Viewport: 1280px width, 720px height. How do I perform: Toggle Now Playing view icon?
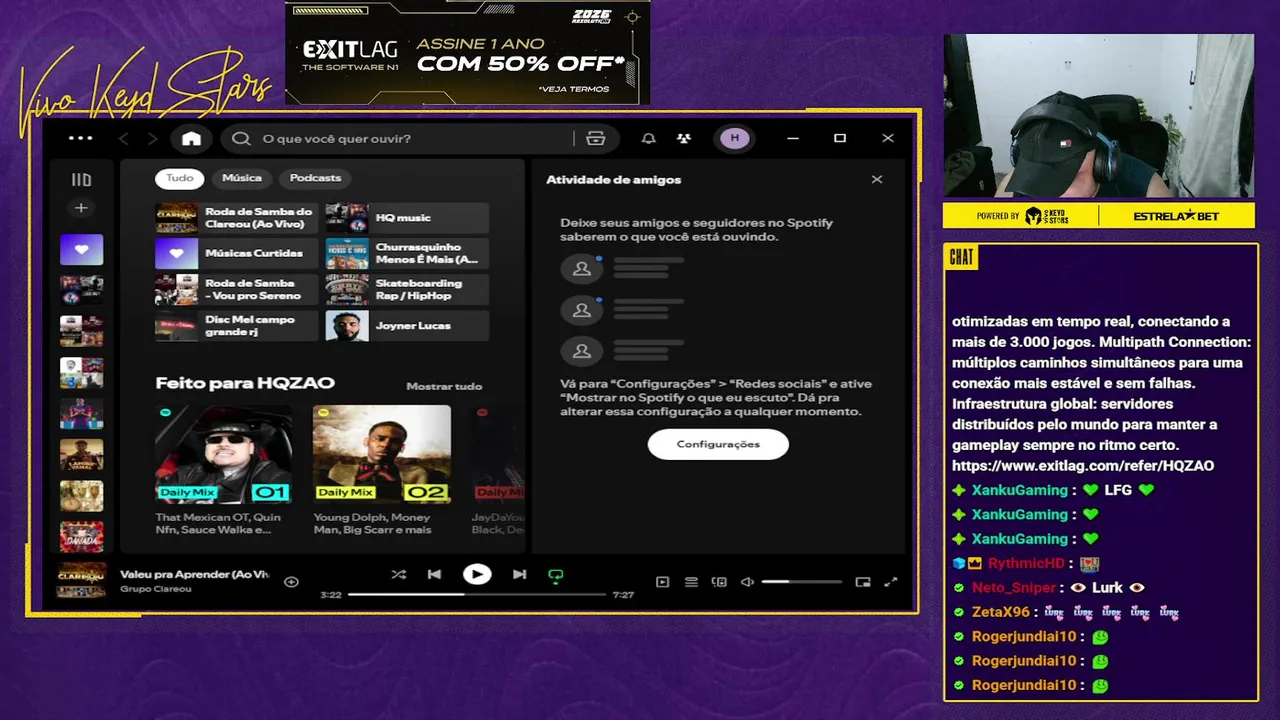coord(662,582)
